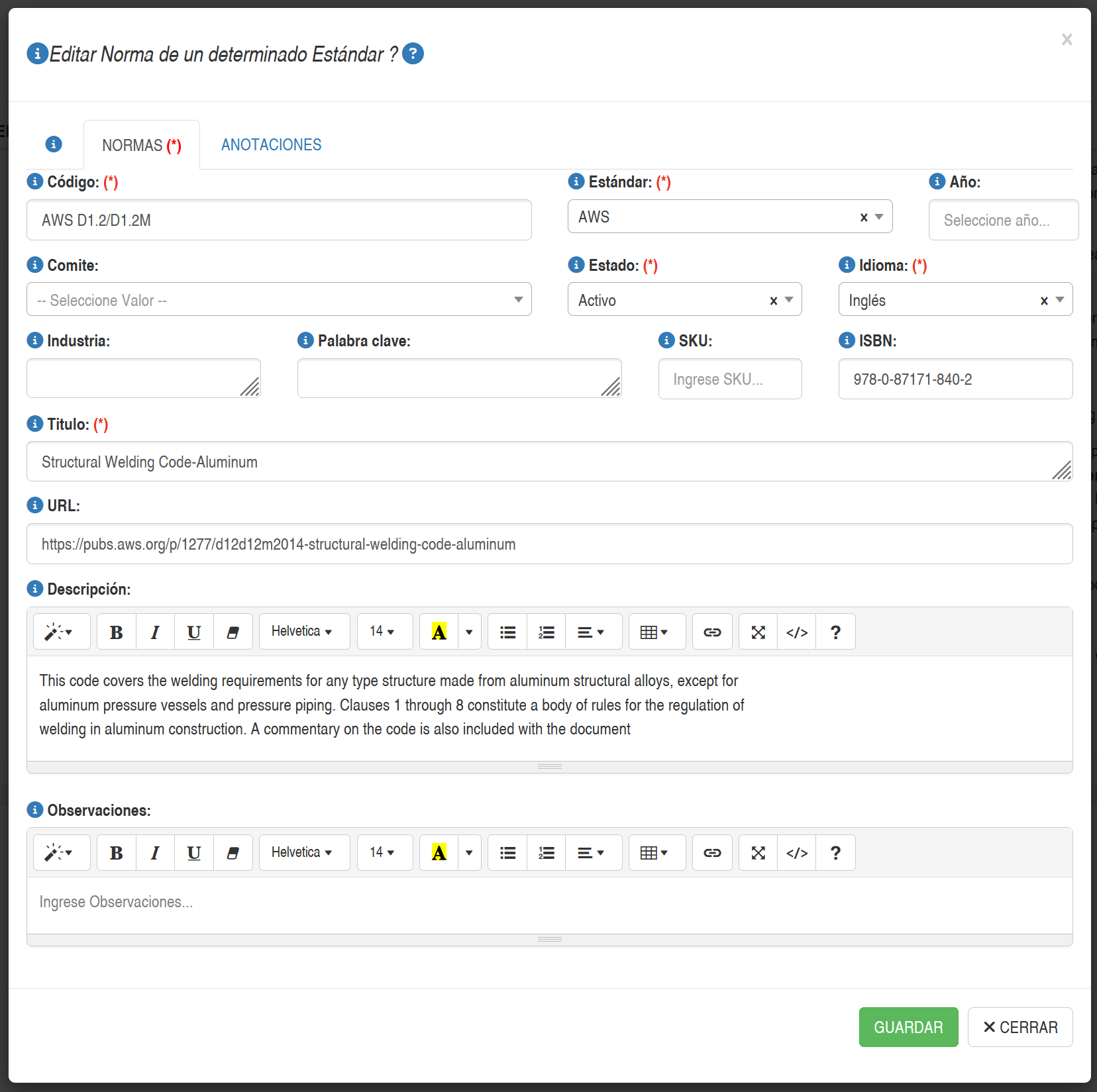
Task: Toggle bold in Descripción editor toolbar
Action: pos(117,632)
